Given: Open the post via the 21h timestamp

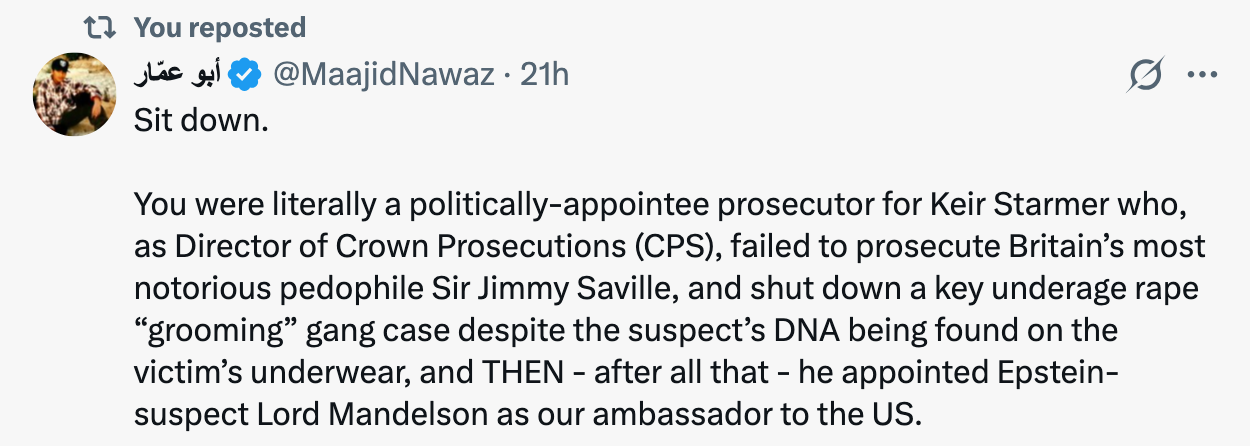Looking at the screenshot, I should pyautogui.click(x=544, y=75).
